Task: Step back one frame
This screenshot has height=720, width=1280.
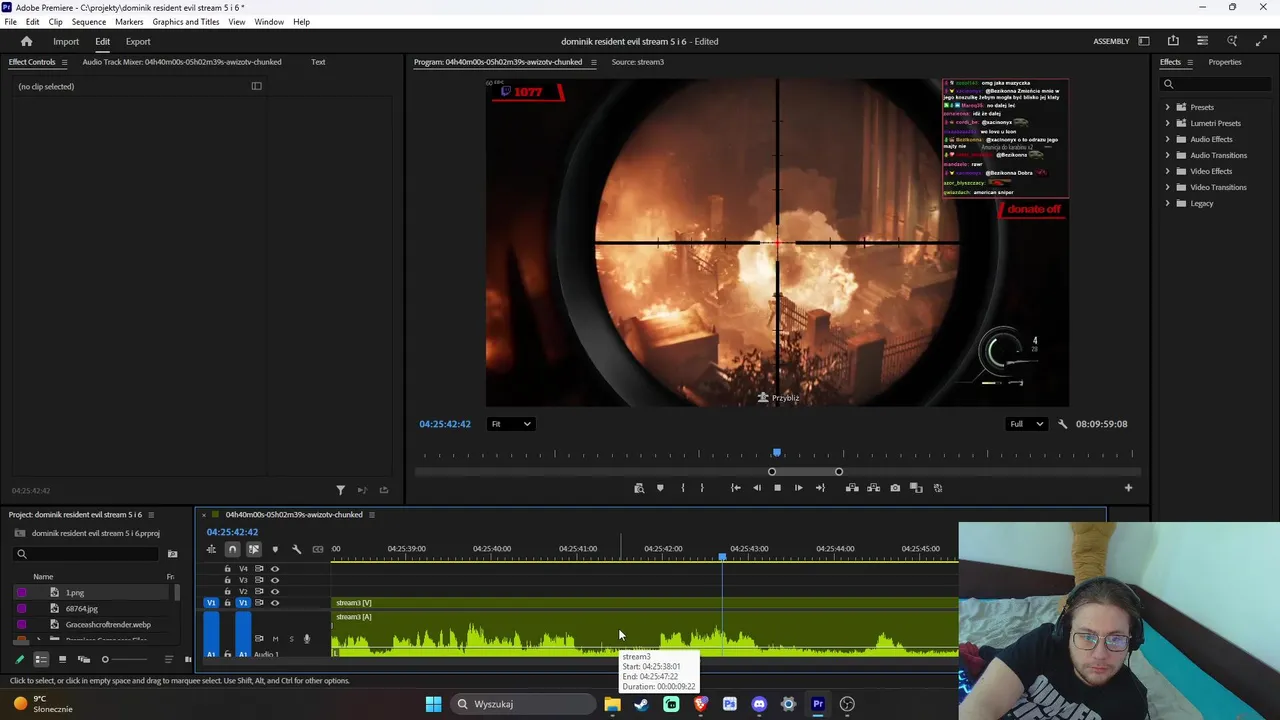Action: [756, 488]
